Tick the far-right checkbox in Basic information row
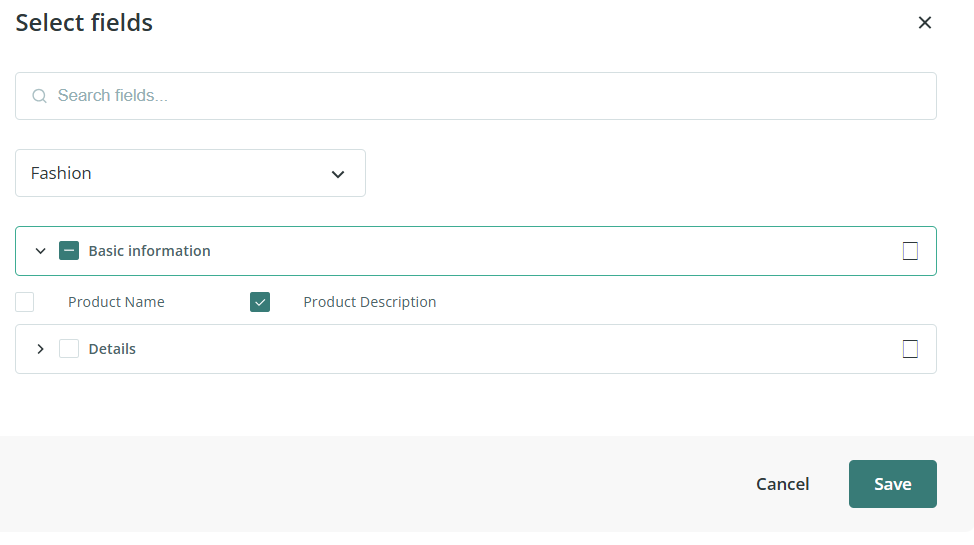Screen dimensions: 974x545 910,251
